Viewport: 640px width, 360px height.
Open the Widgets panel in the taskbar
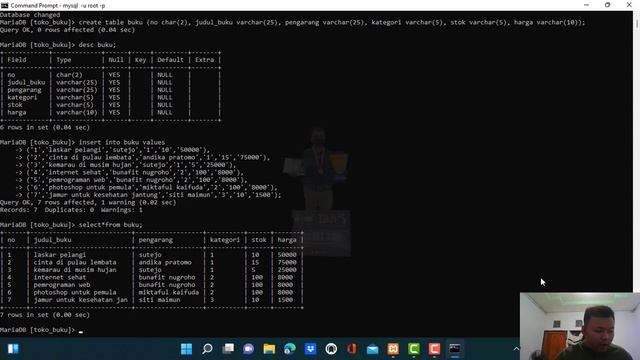pos(13,349)
